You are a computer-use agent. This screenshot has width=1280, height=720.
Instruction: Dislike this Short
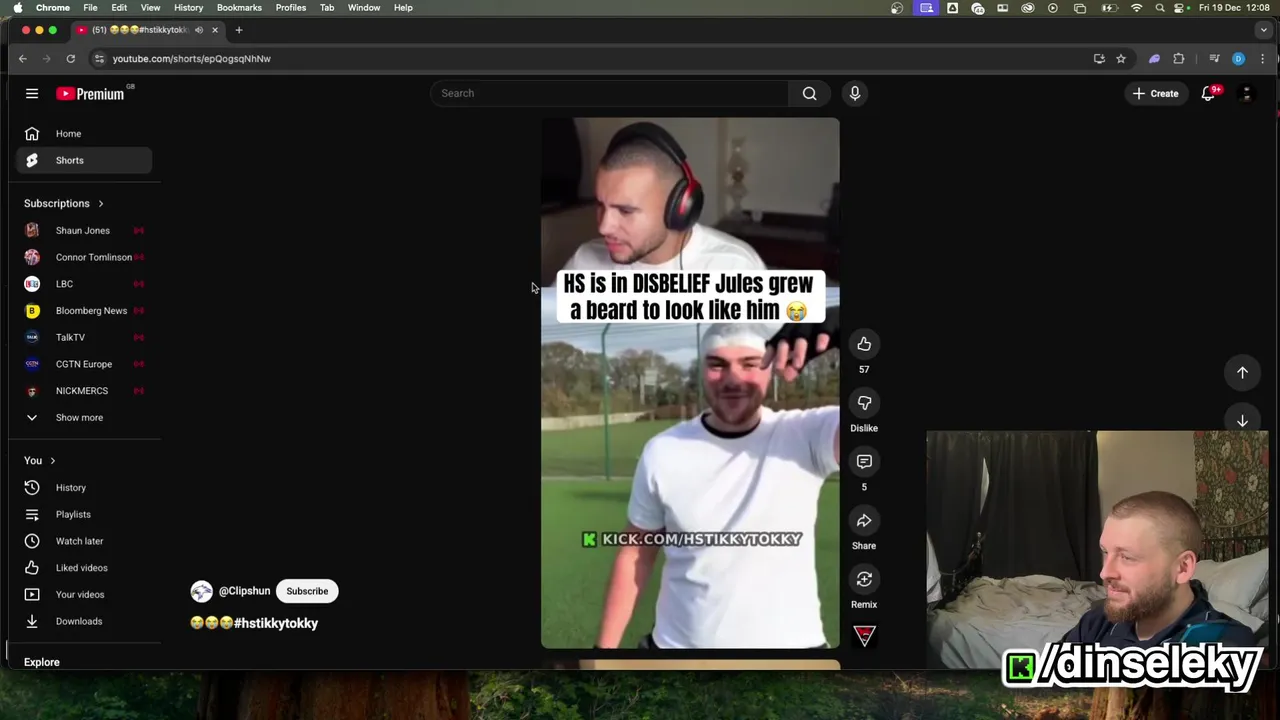864,403
